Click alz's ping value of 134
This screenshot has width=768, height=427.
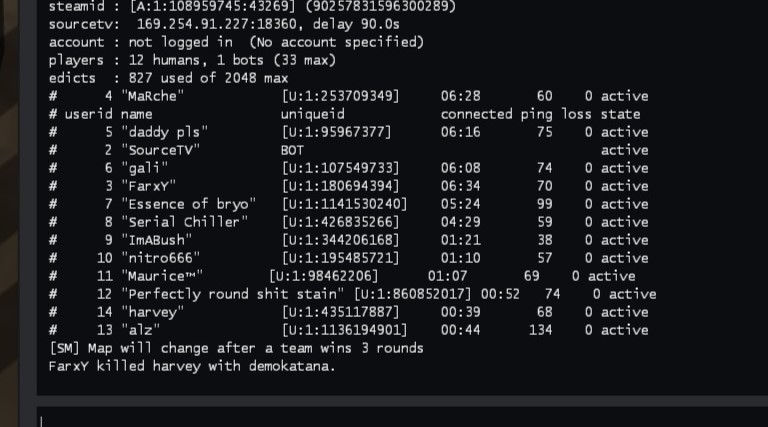(540, 330)
